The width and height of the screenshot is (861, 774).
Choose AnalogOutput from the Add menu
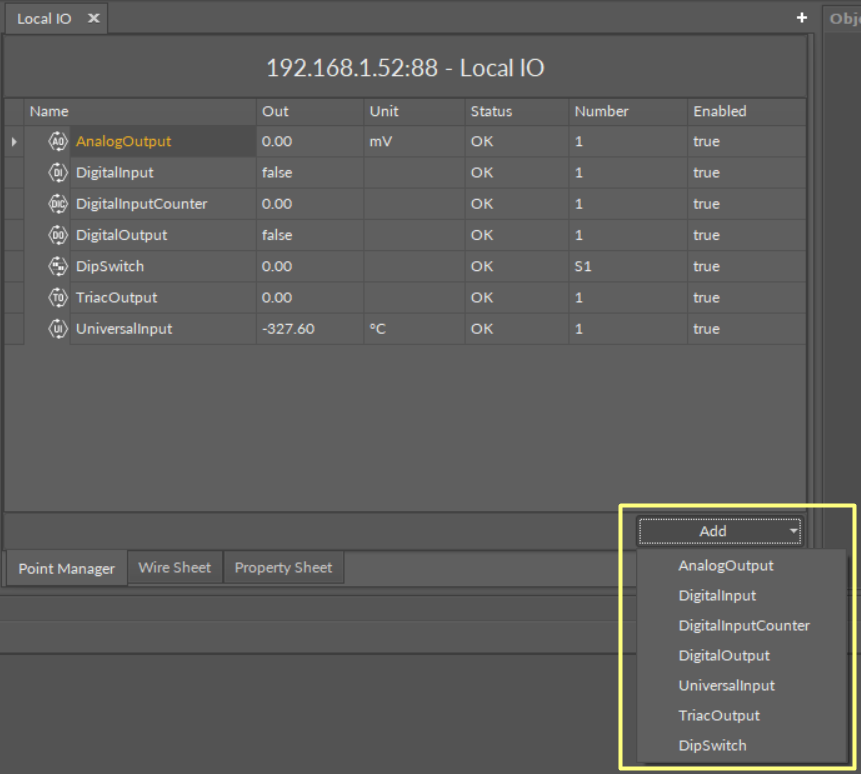pyautogui.click(x=725, y=566)
